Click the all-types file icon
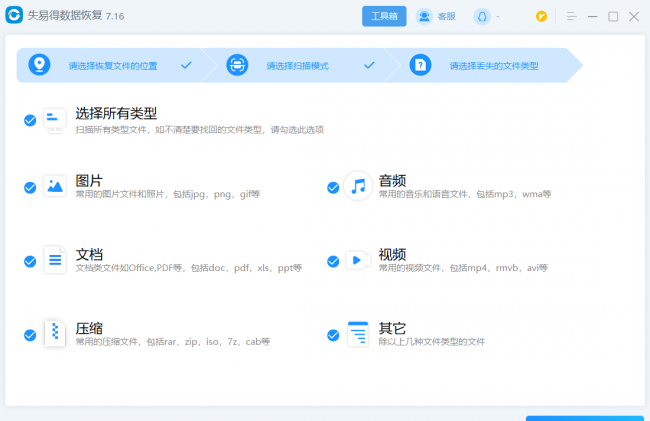This screenshot has height=421, width=650. (55, 120)
